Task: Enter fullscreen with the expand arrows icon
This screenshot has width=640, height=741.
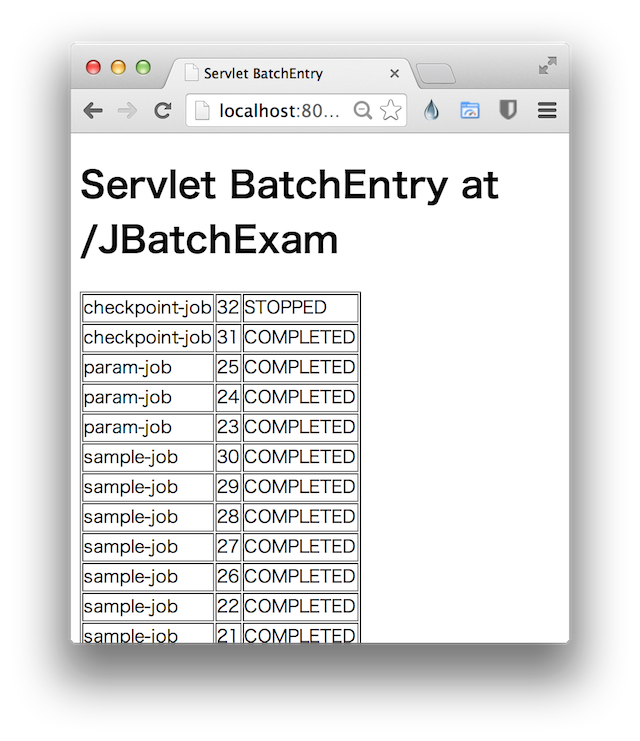Action: pyautogui.click(x=547, y=66)
